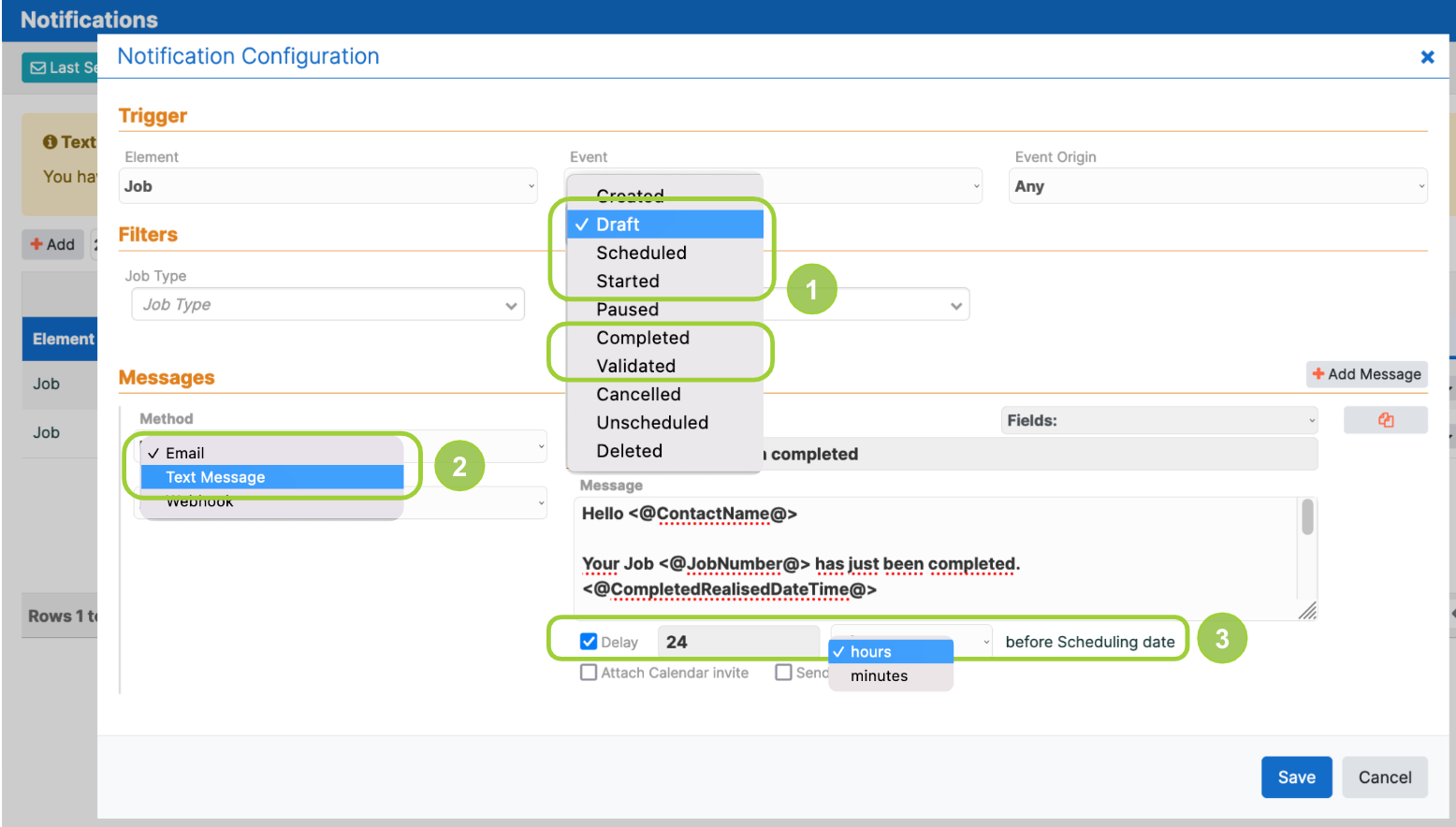Choose Completed event option
Viewport: 1456px width, 827px height.
coord(665,338)
